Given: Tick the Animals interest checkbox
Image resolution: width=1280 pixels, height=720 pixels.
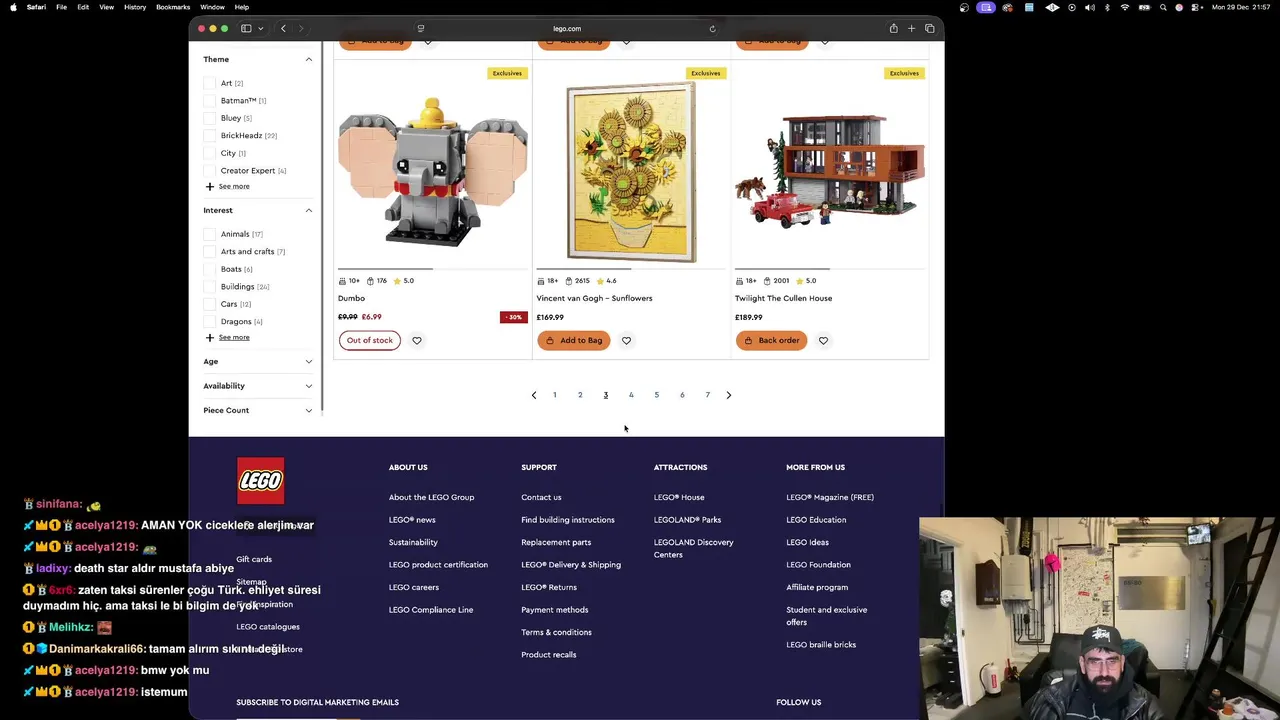Looking at the screenshot, I should click(210, 234).
